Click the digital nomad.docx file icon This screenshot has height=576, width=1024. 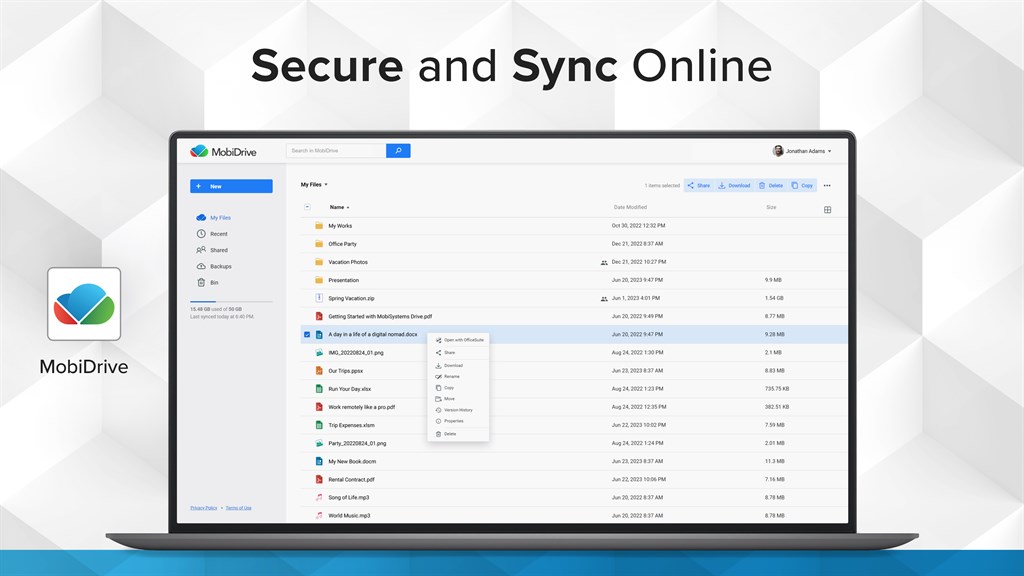(x=319, y=334)
